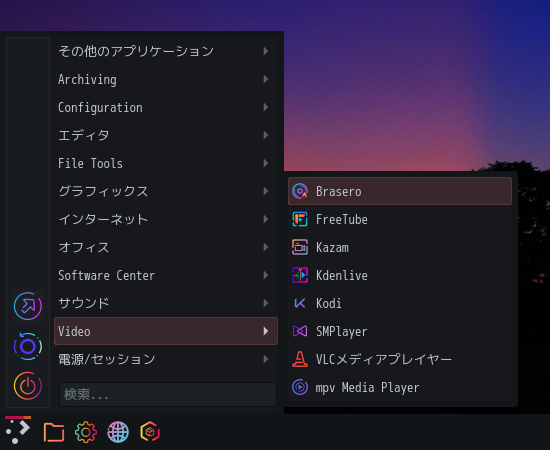Expand the Configuration submenu arrow
The width and height of the screenshot is (550, 450).
coord(266,107)
